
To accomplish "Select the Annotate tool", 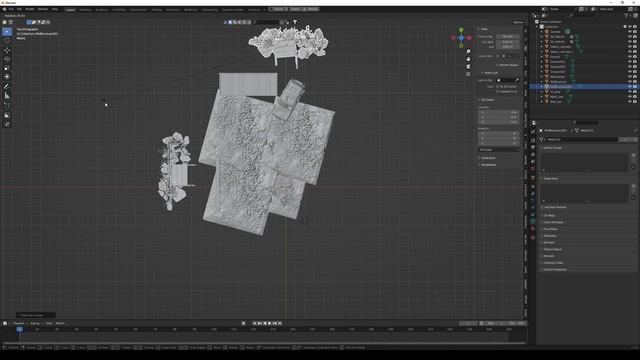I will pos(7,87).
